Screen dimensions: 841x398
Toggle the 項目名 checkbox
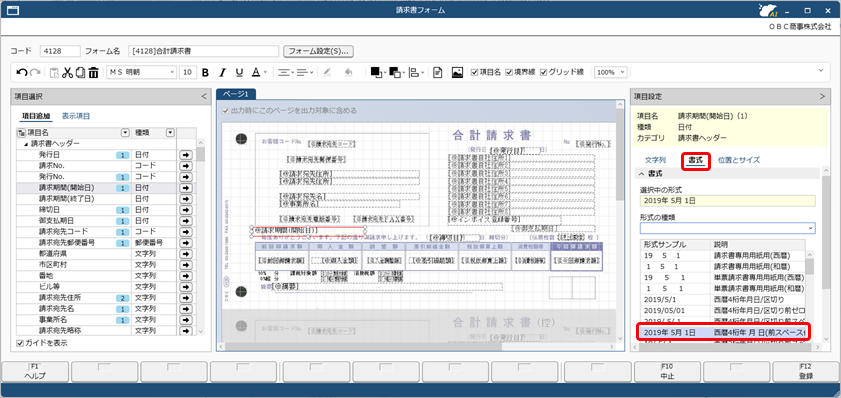[x=474, y=72]
